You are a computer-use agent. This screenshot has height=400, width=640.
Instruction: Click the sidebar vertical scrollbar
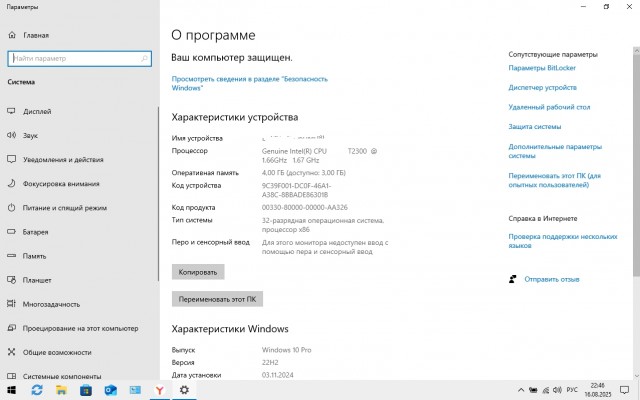[158, 194]
